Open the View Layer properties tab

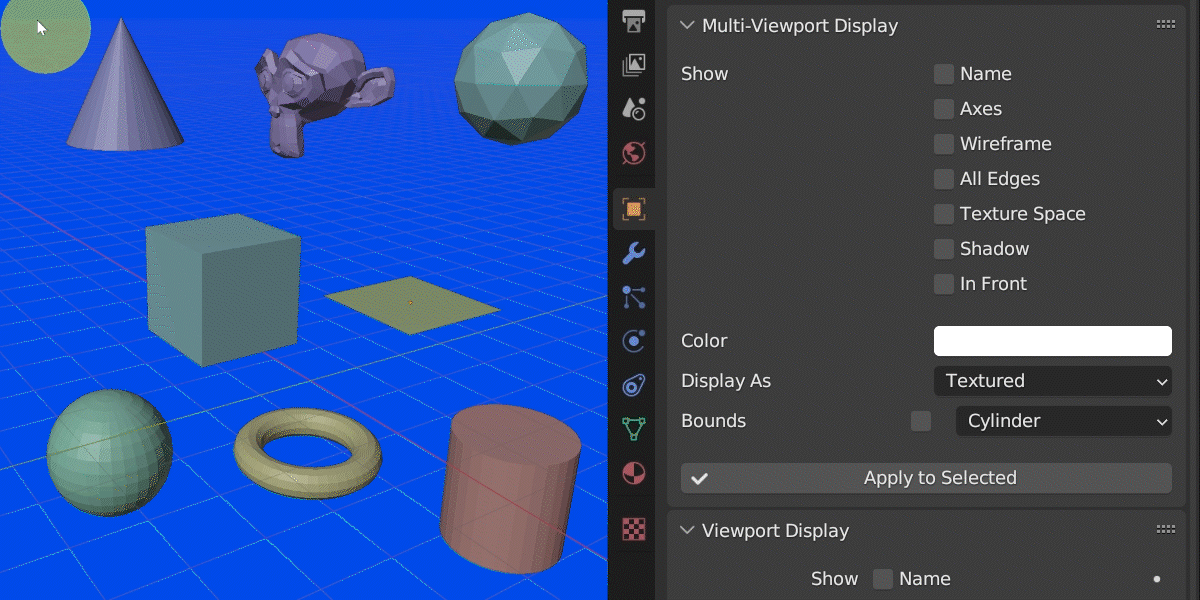(633, 65)
